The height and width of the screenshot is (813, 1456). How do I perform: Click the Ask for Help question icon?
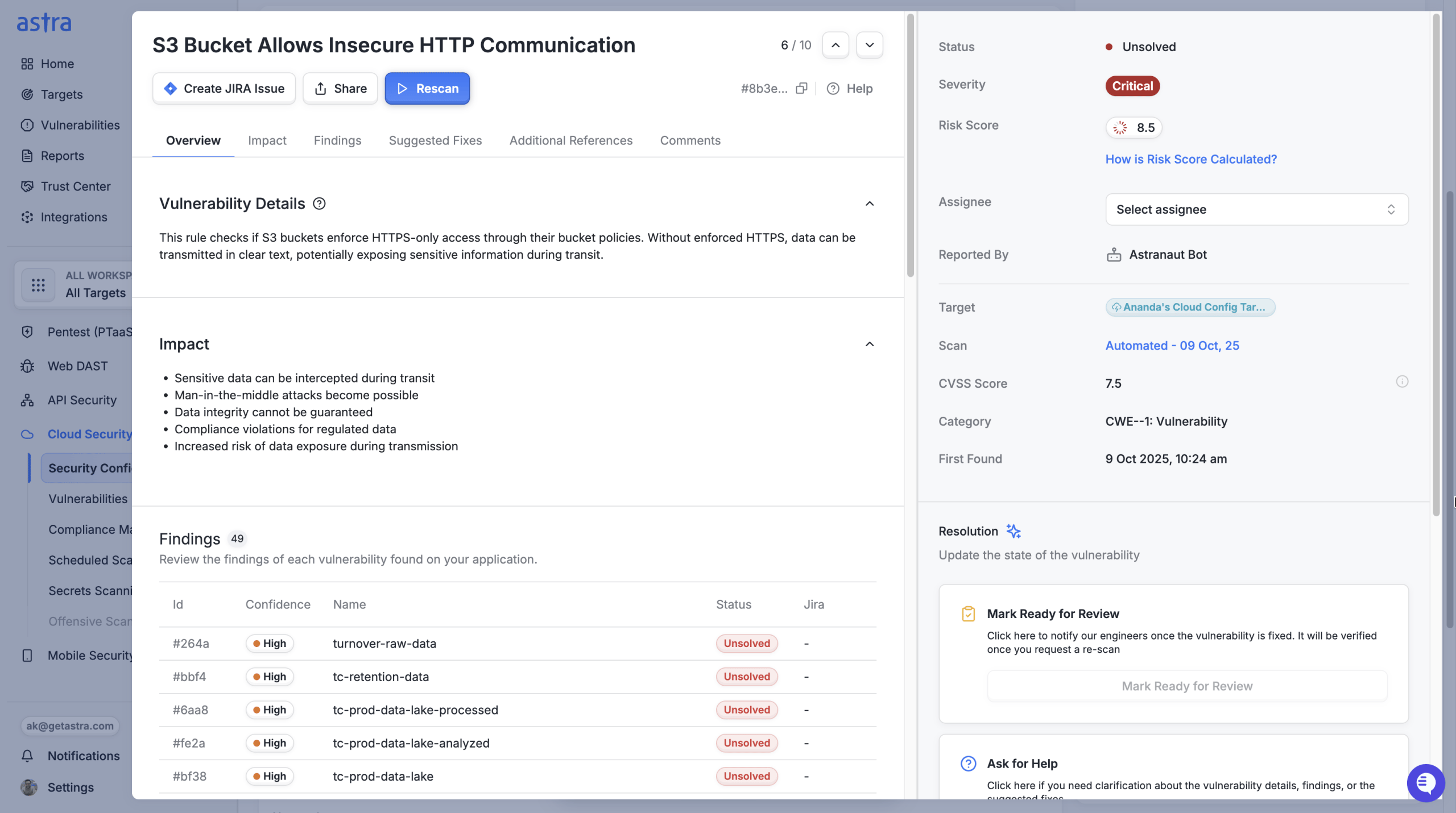point(968,764)
